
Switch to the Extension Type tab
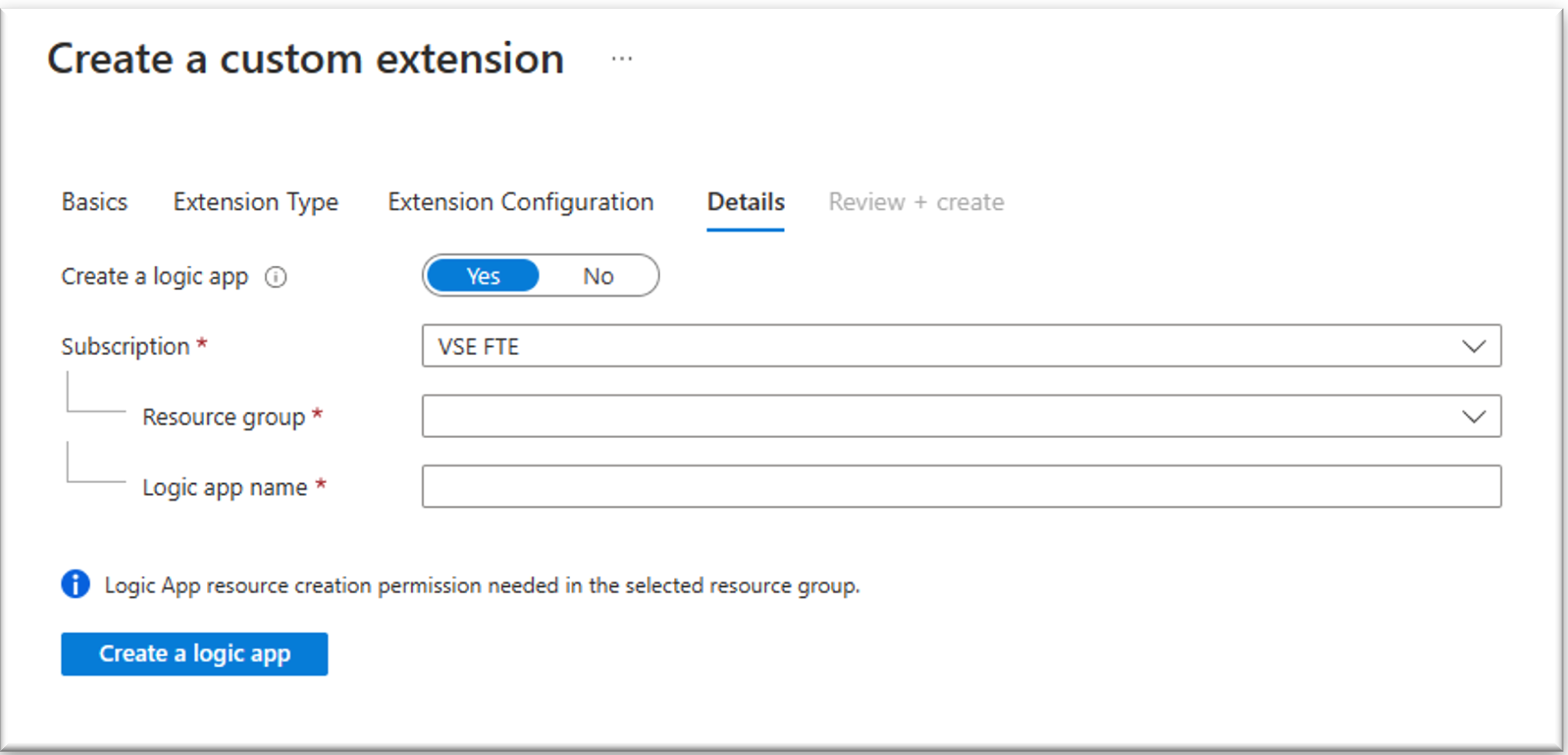click(x=256, y=202)
